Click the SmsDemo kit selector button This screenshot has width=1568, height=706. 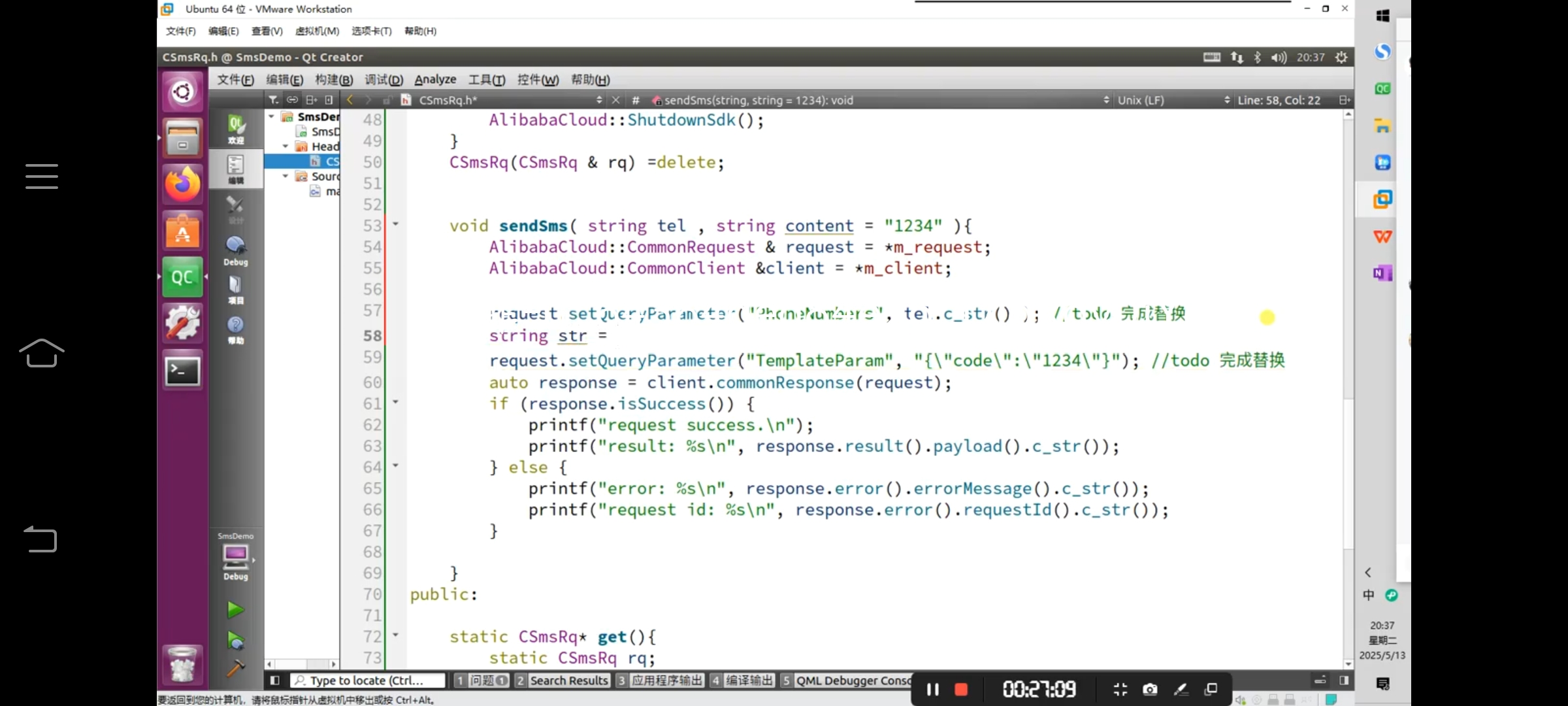pyautogui.click(x=236, y=557)
